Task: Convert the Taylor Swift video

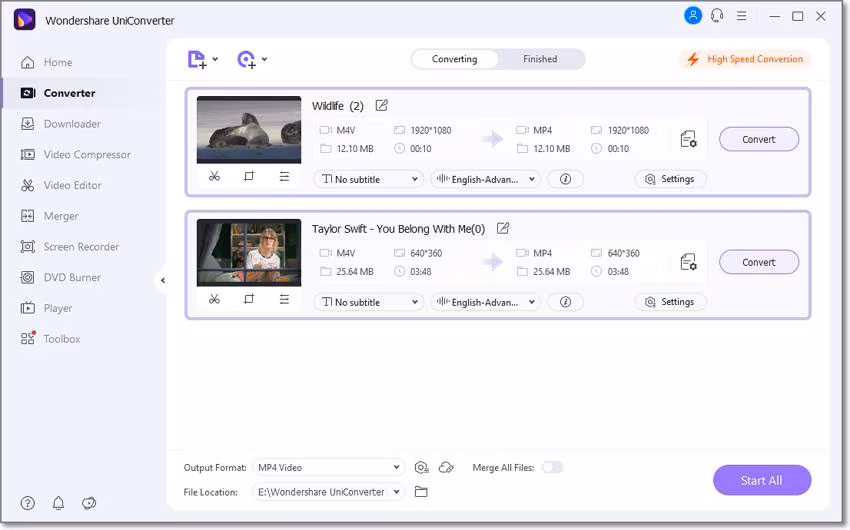Action: tap(759, 262)
